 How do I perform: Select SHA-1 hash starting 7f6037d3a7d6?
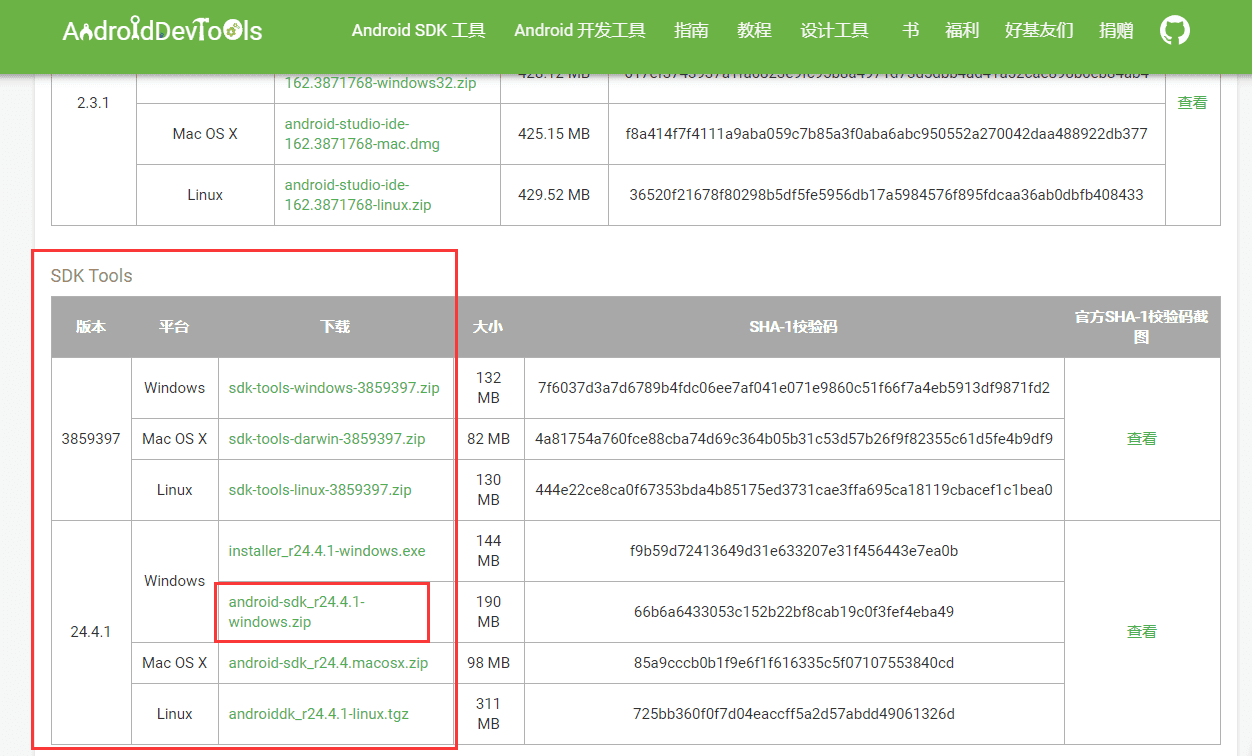click(x=794, y=388)
